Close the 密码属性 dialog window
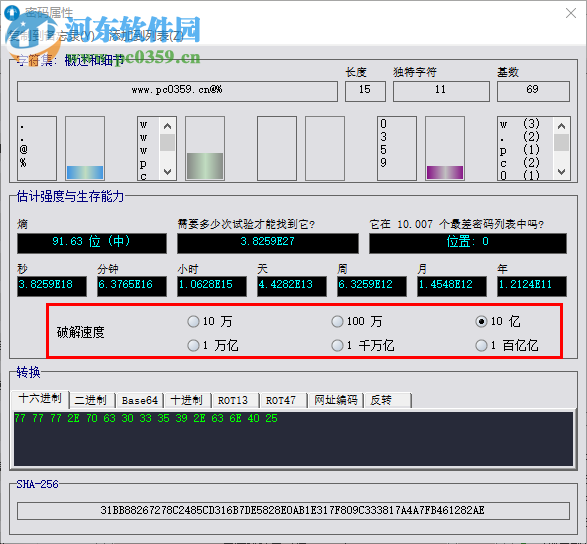The height and width of the screenshot is (544, 587). (571, 13)
